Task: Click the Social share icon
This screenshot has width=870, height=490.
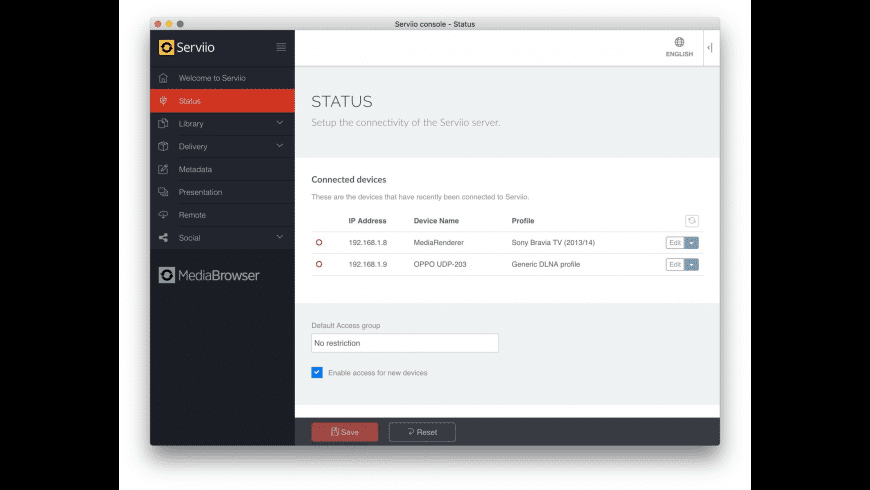Action: pos(163,238)
